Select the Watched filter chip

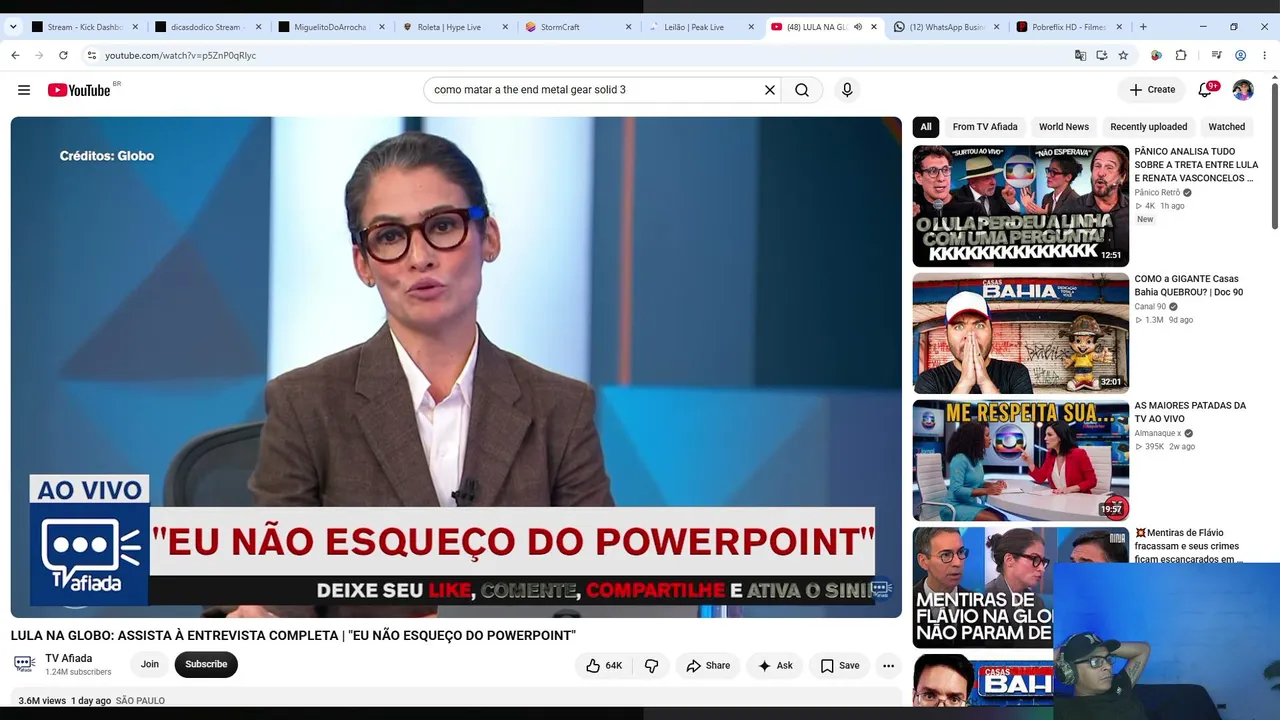[x=1226, y=127]
